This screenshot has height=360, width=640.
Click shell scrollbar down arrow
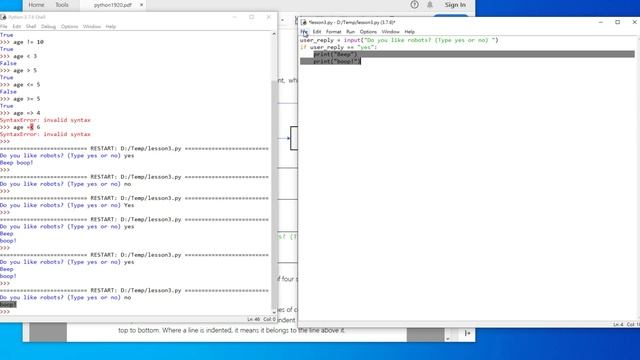tap(274, 312)
